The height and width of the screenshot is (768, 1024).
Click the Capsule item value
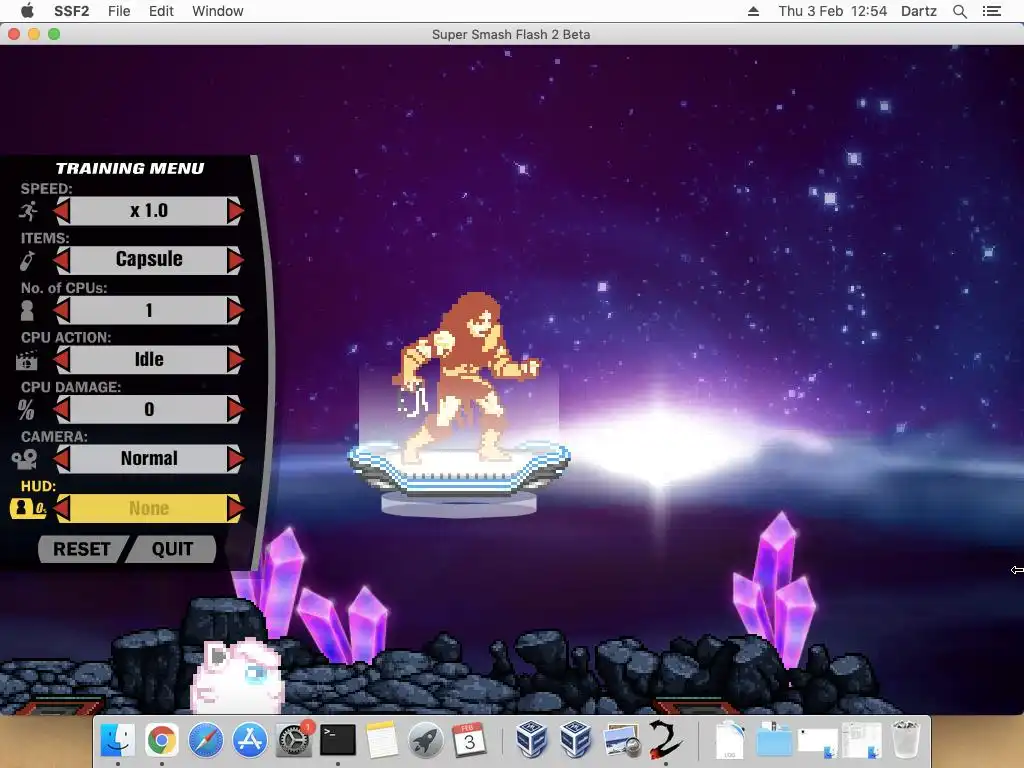(x=149, y=260)
